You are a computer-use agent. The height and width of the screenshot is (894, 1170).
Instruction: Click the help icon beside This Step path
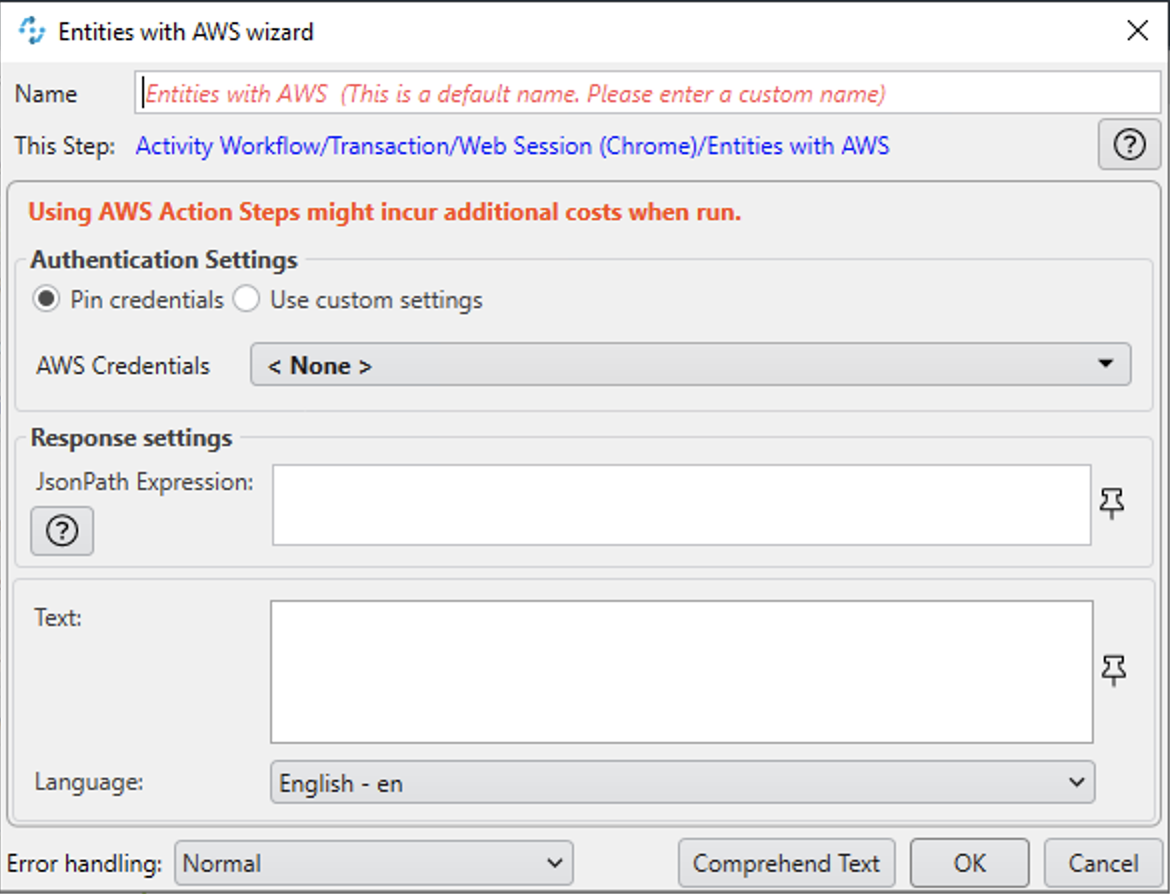tap(1129, 146)
